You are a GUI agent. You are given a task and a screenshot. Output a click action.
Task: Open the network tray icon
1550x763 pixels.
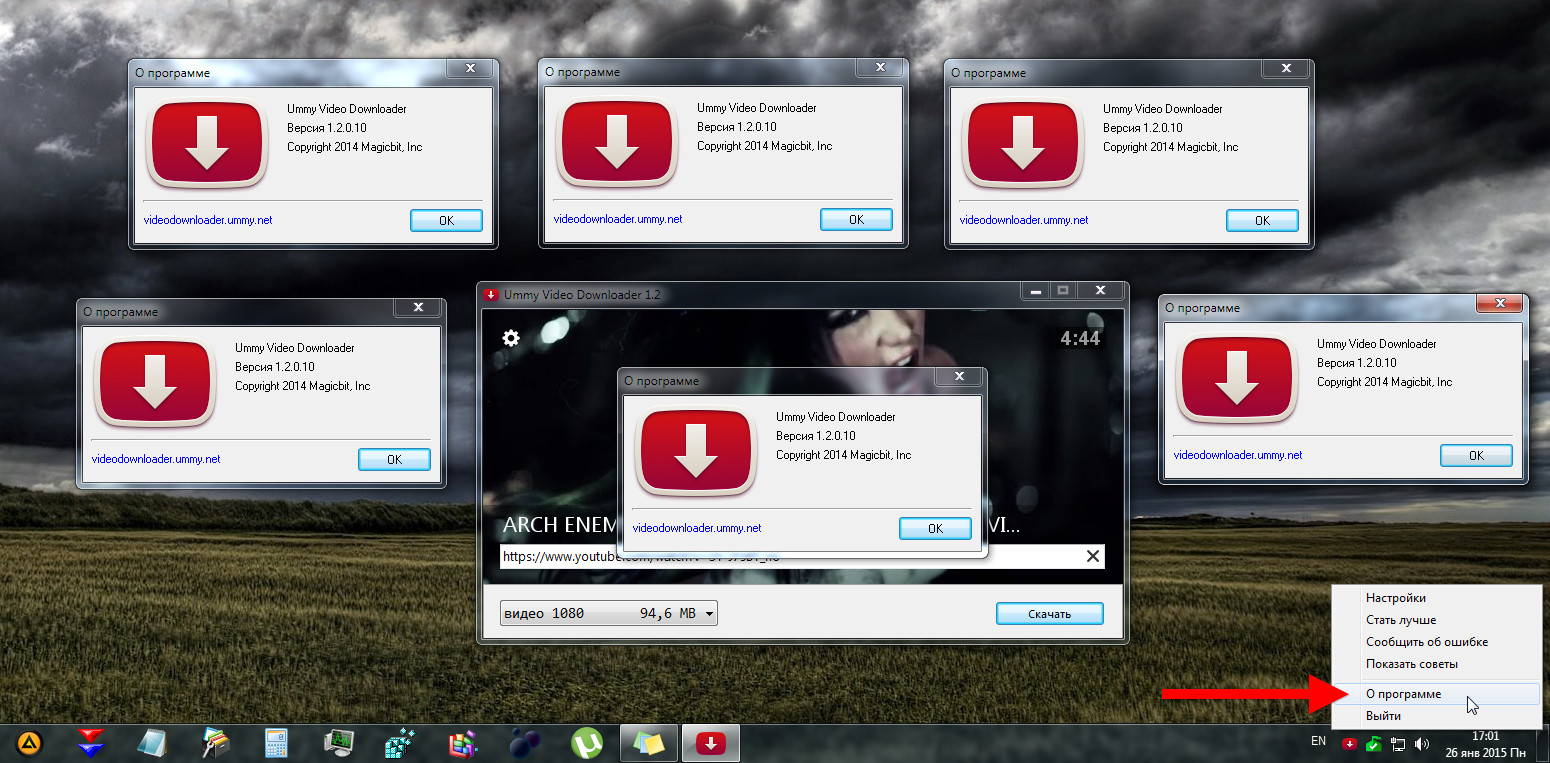point(1398,743)
